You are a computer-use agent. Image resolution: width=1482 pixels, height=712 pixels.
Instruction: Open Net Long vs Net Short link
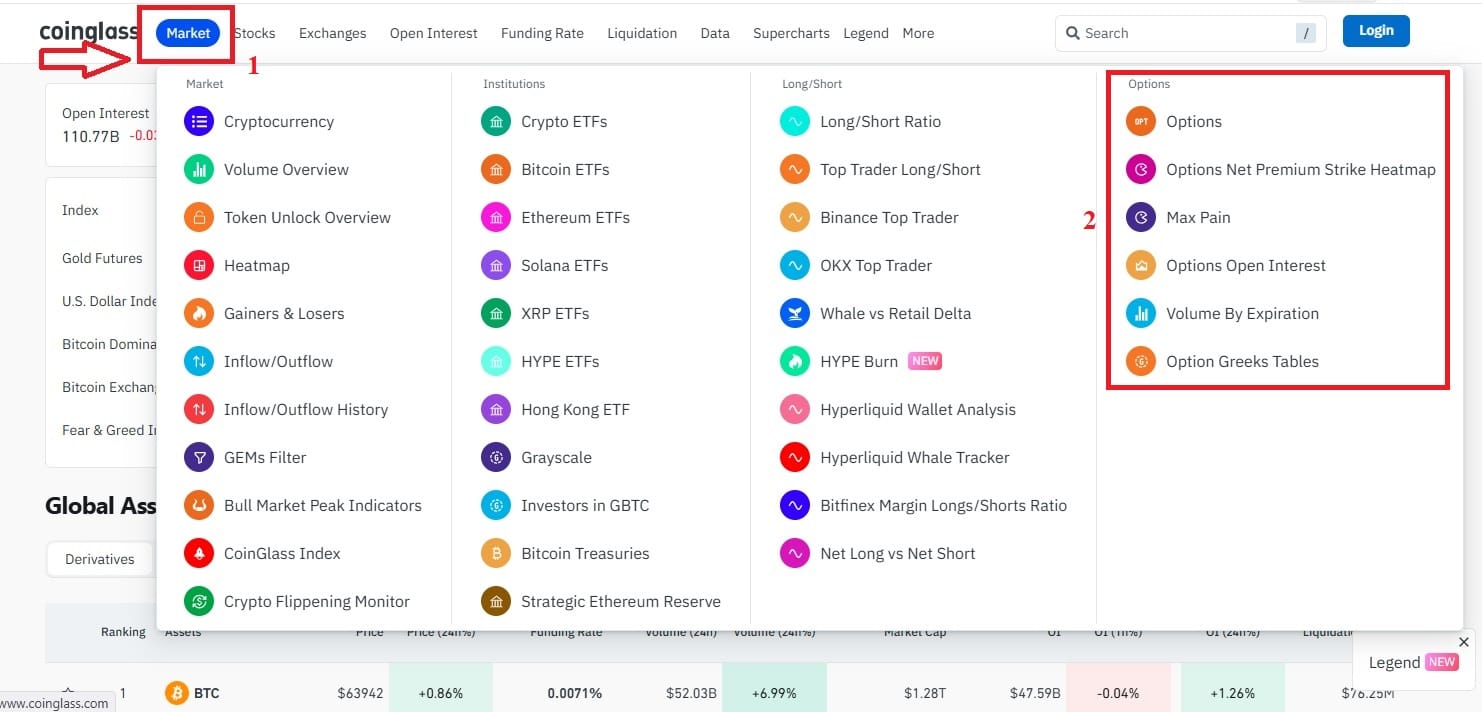click(x=897, y=554)
